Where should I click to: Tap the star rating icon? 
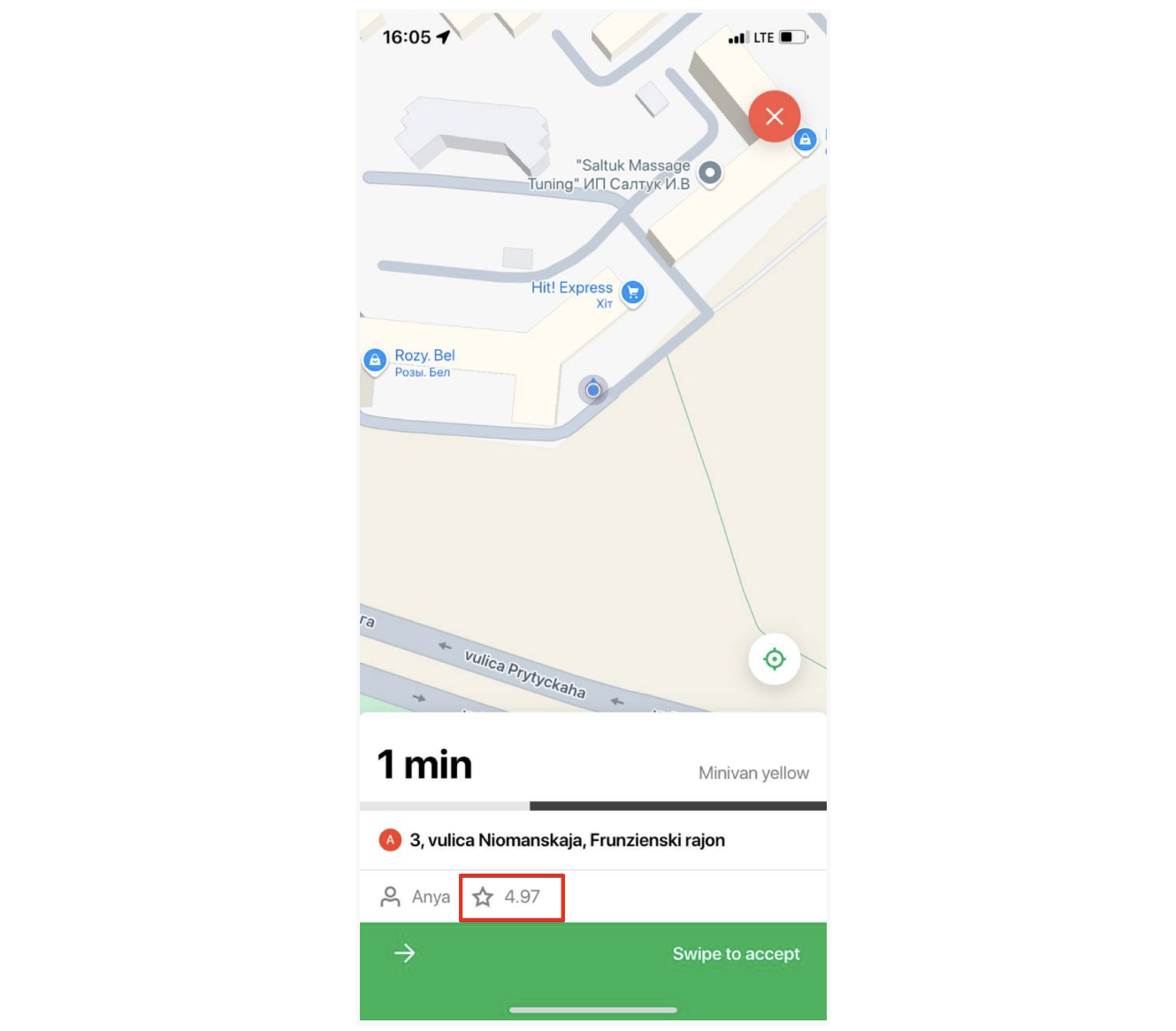coord(483,897)
